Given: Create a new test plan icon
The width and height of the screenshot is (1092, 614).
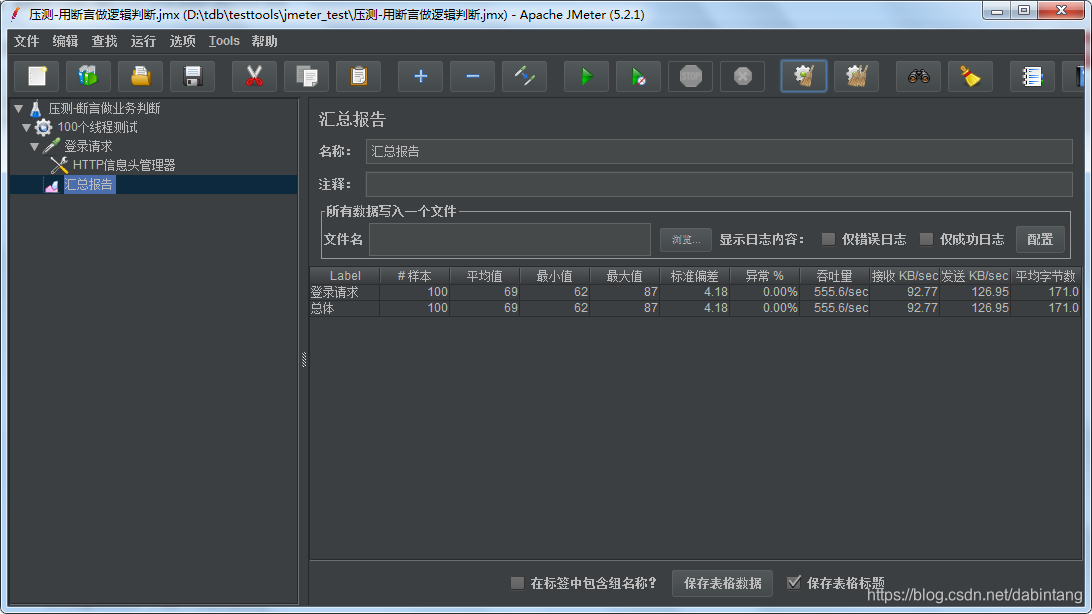Looking at the screenshot, I should click(x=37, y=76).
